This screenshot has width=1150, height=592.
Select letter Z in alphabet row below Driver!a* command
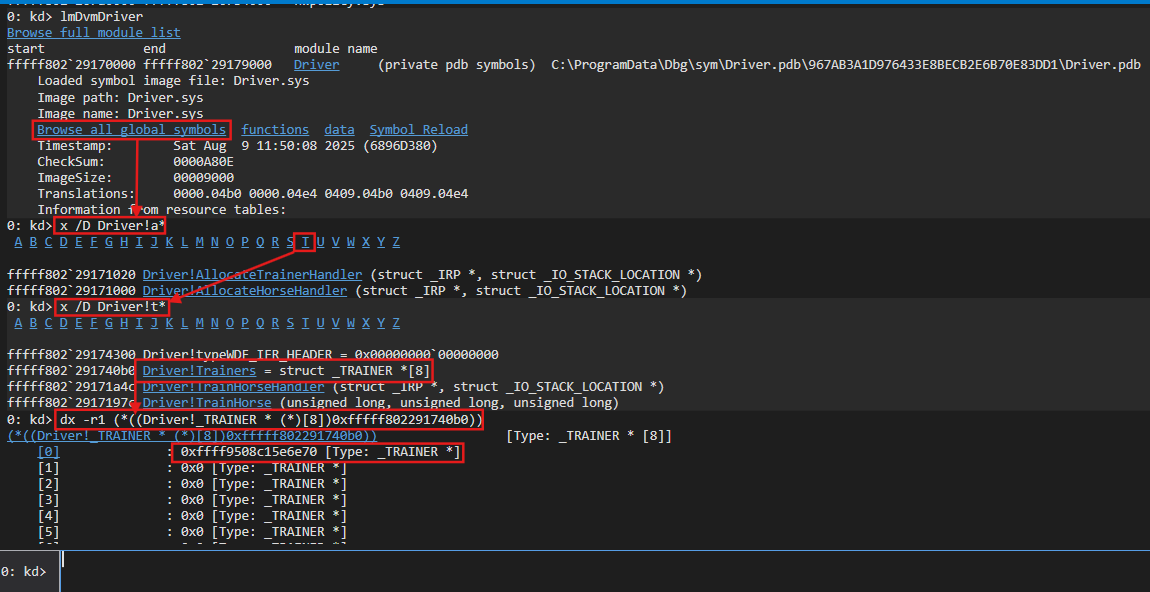coord(396,242)
